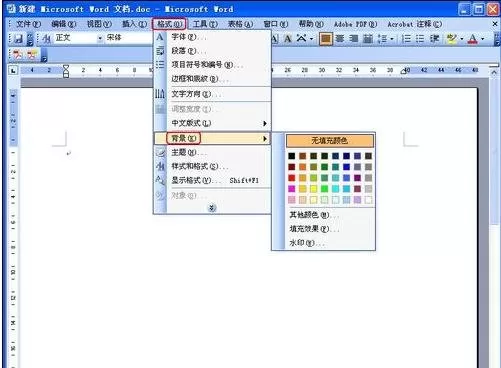Open the Acrobat 注释 menu
501x368 pixels.
414,24
